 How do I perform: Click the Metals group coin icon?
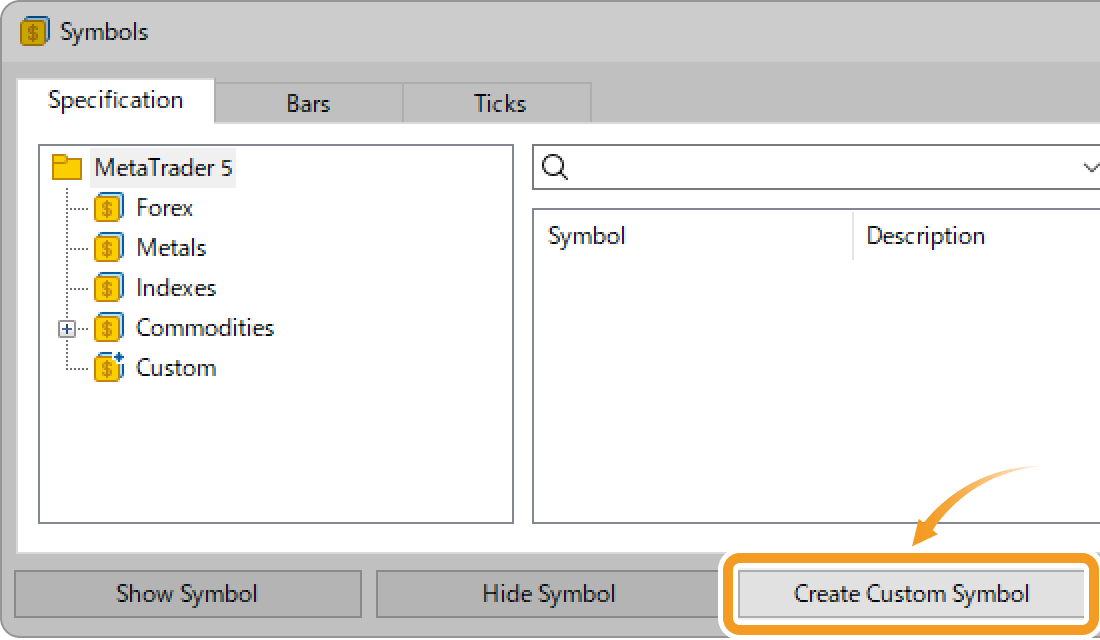click(x=109, y=248)
